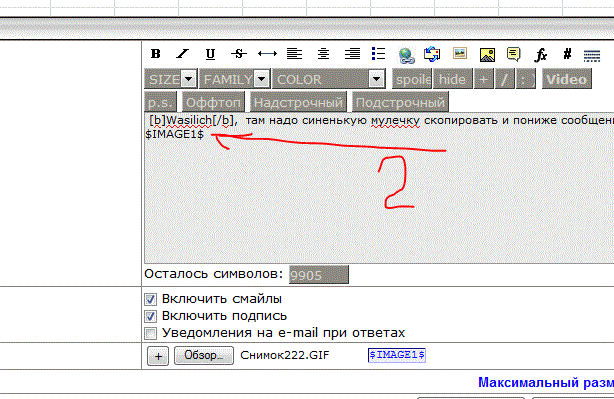The height and width of the screenshot is (399, 614).
Task: Click the Обзор browse button
Action: [204, 356]
